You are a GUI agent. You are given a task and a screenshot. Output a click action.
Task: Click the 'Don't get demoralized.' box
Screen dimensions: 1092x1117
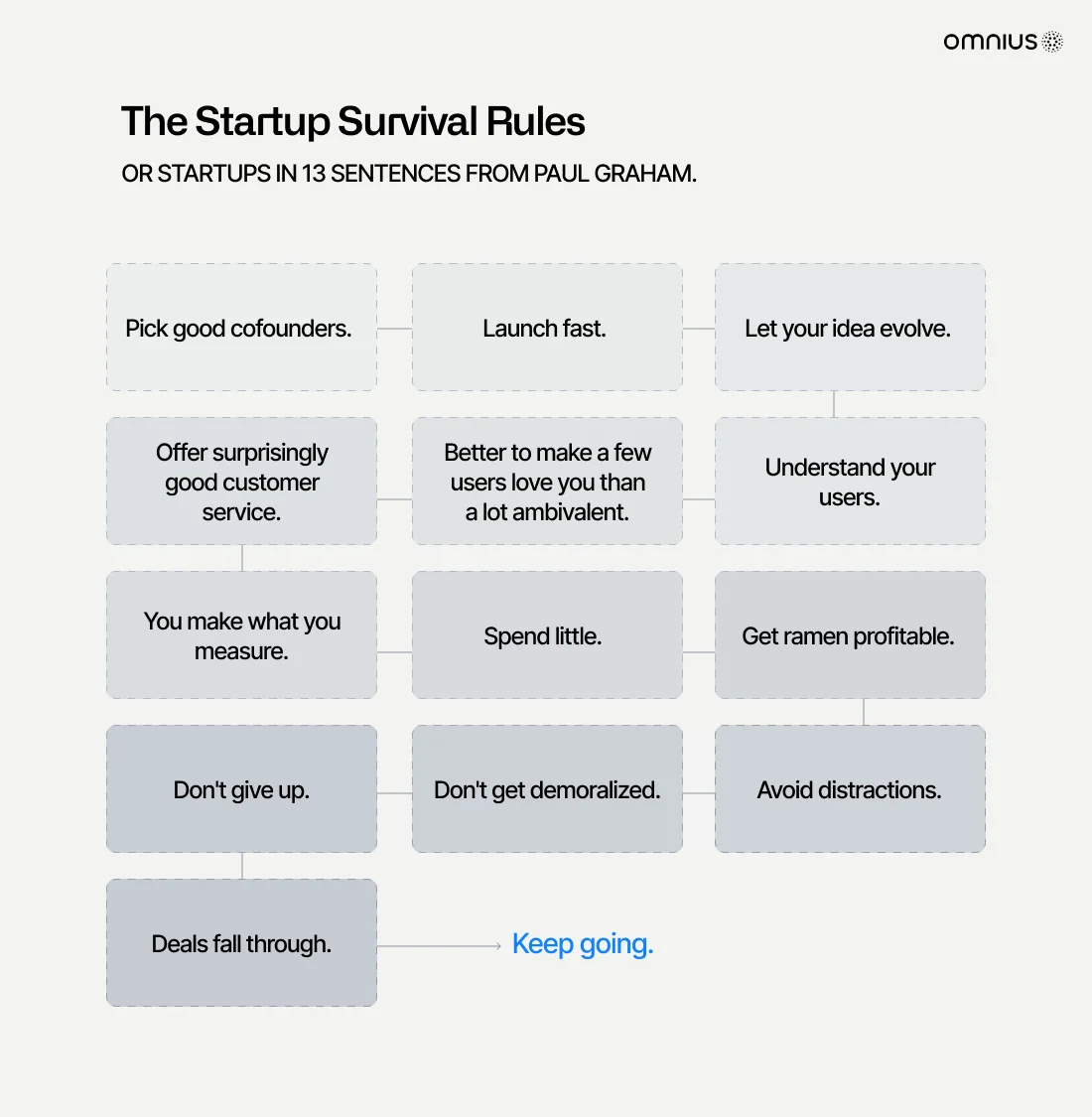point(547,788)
